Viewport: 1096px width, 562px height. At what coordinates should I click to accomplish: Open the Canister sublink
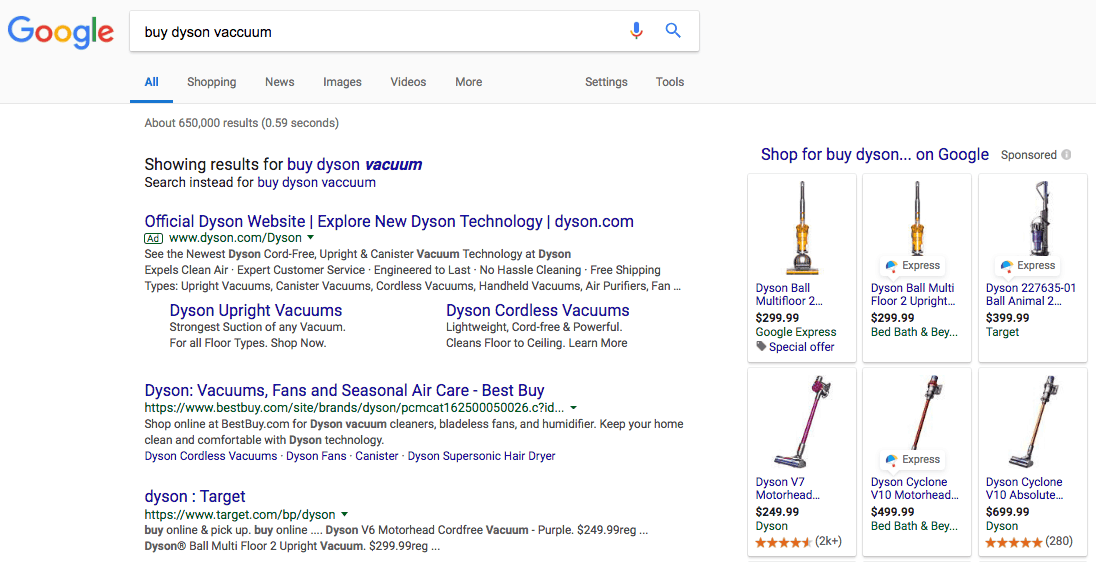coord(377,456)
